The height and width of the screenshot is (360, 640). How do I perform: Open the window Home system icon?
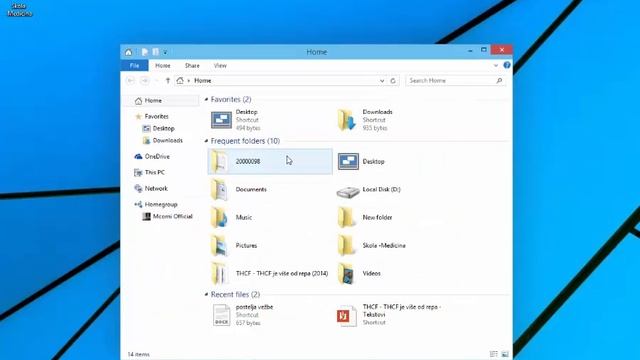point(129,52)
